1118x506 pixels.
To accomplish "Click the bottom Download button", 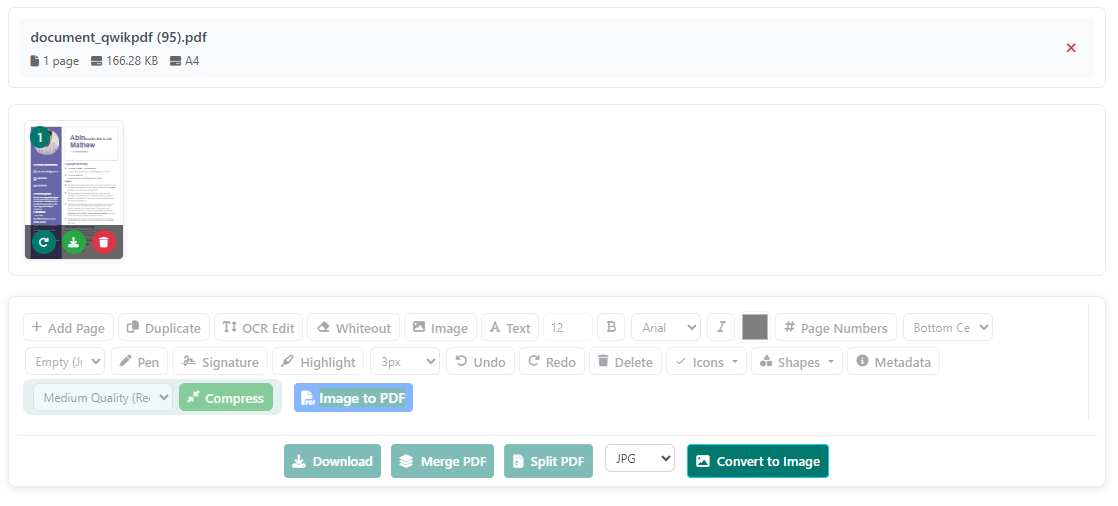I will [x=332, y=461].
